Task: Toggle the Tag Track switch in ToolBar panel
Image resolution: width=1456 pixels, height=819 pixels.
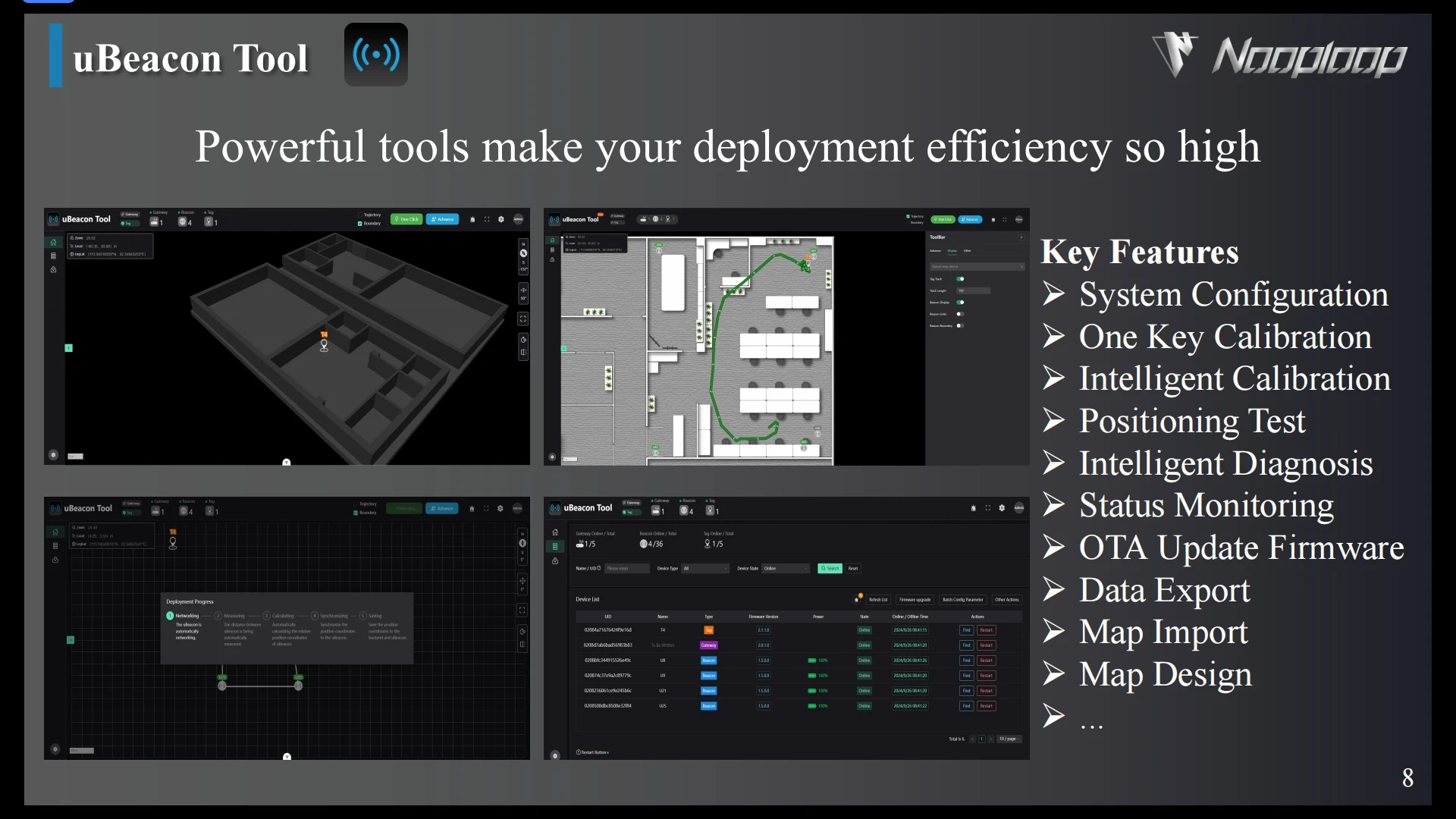Action: point(960,279)
